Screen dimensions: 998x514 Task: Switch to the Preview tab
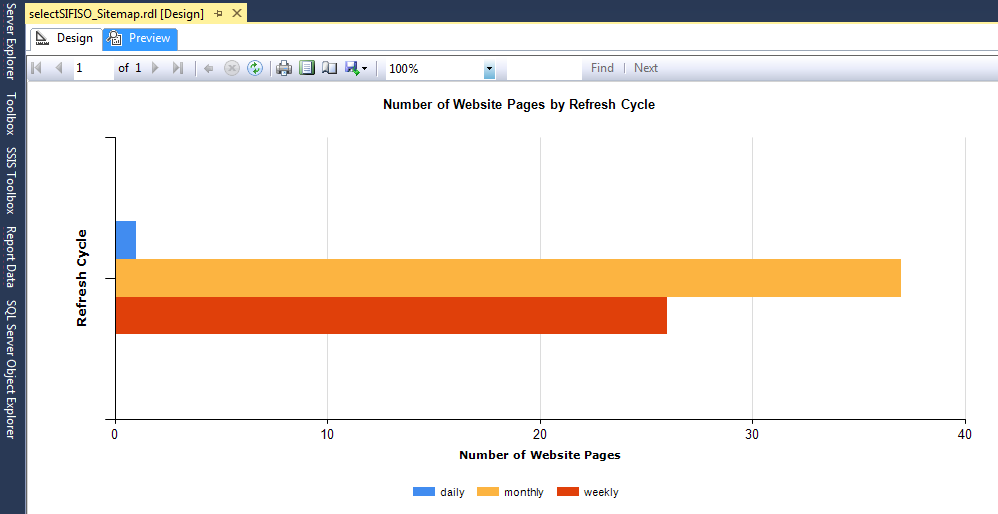(140, 39)
